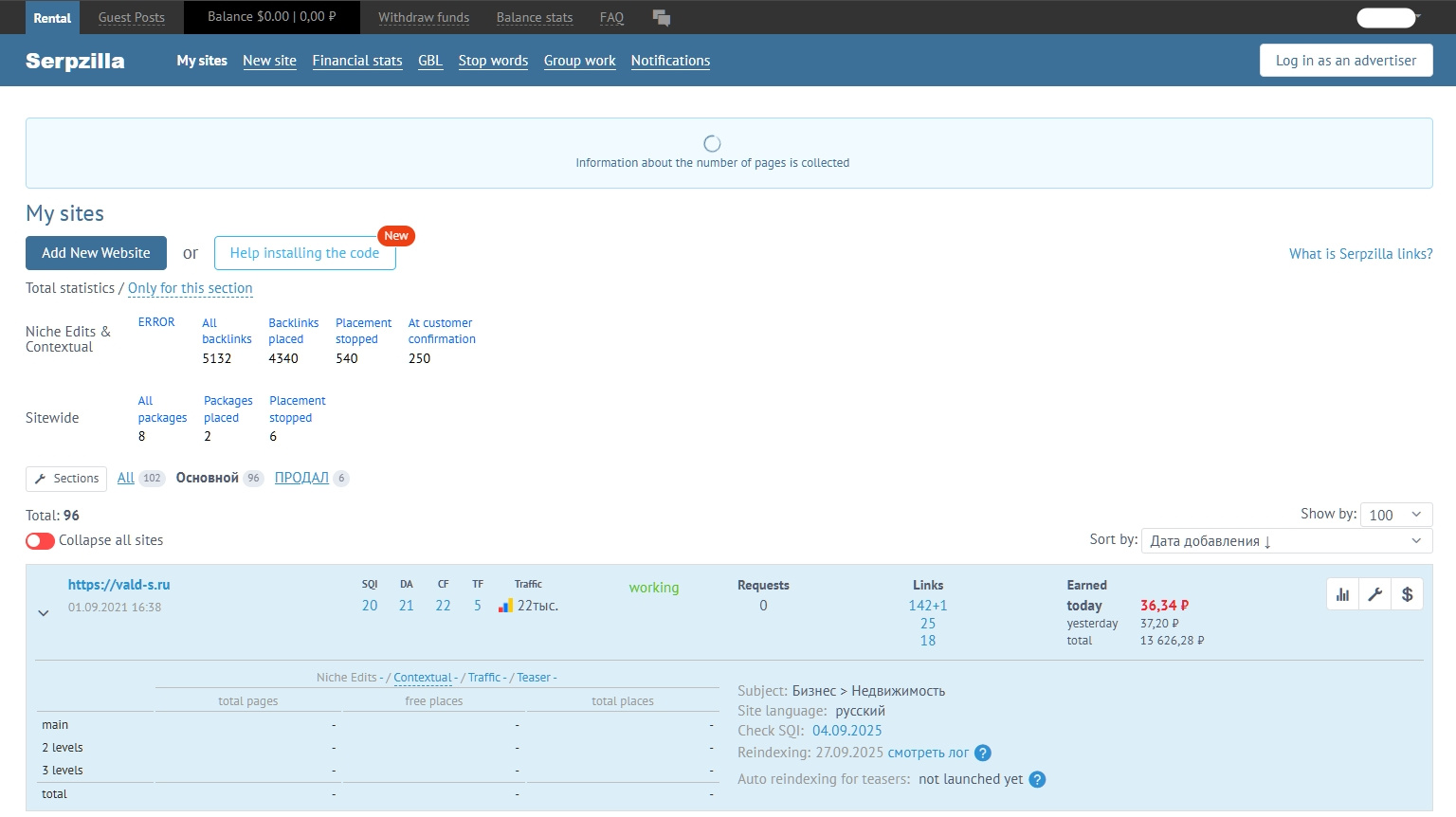Toggle the Collapse all sites switch

coord(40,540)
